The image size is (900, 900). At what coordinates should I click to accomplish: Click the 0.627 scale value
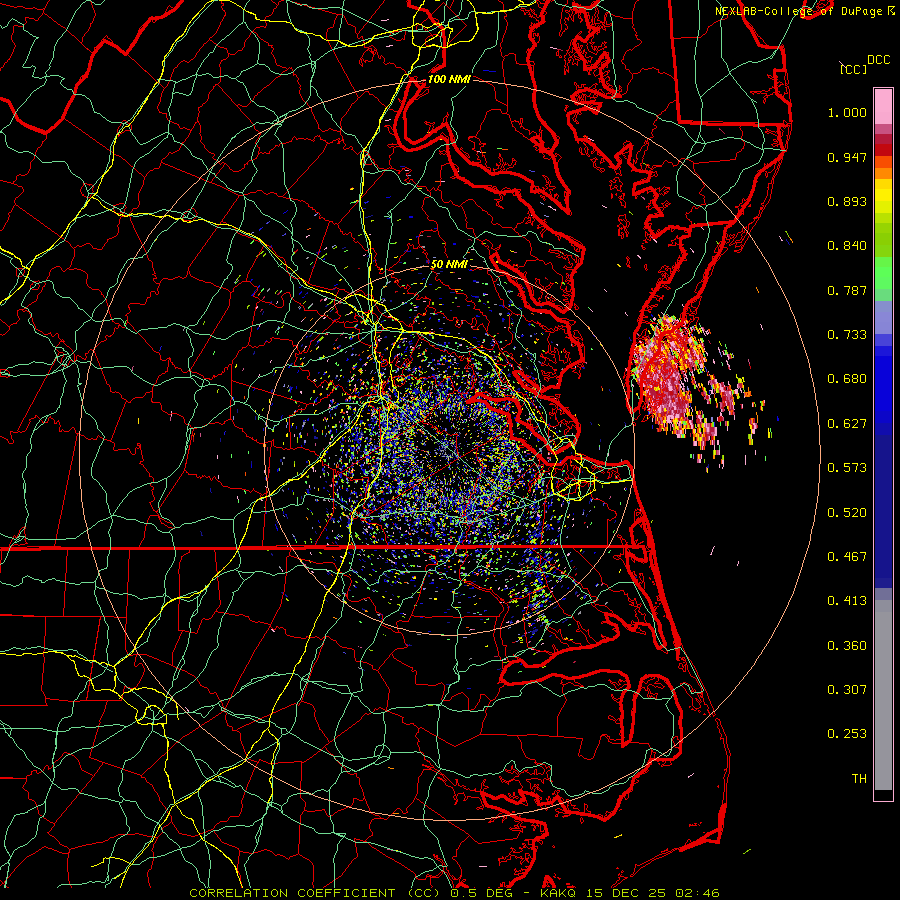[x=847, y=424]
